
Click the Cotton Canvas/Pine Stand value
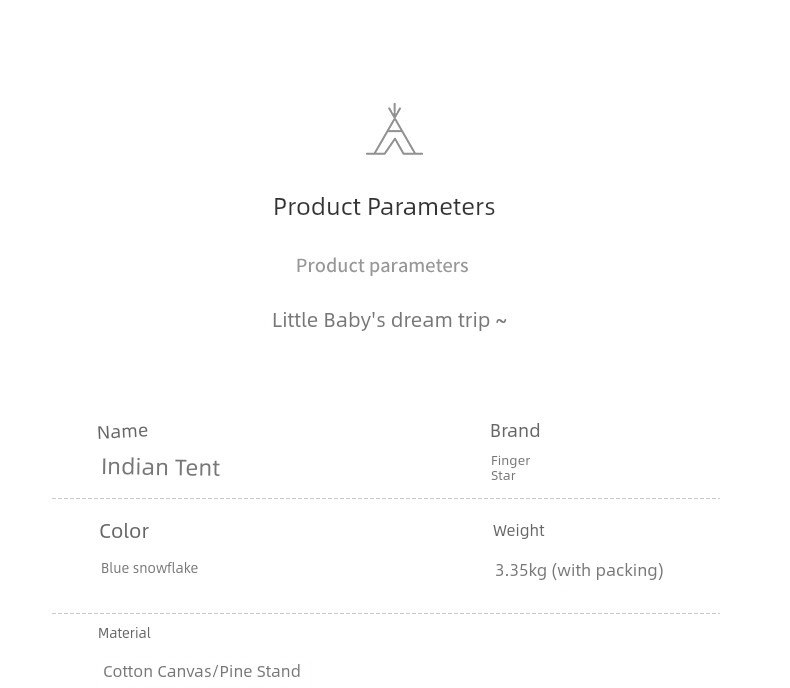tap(202, 671)
